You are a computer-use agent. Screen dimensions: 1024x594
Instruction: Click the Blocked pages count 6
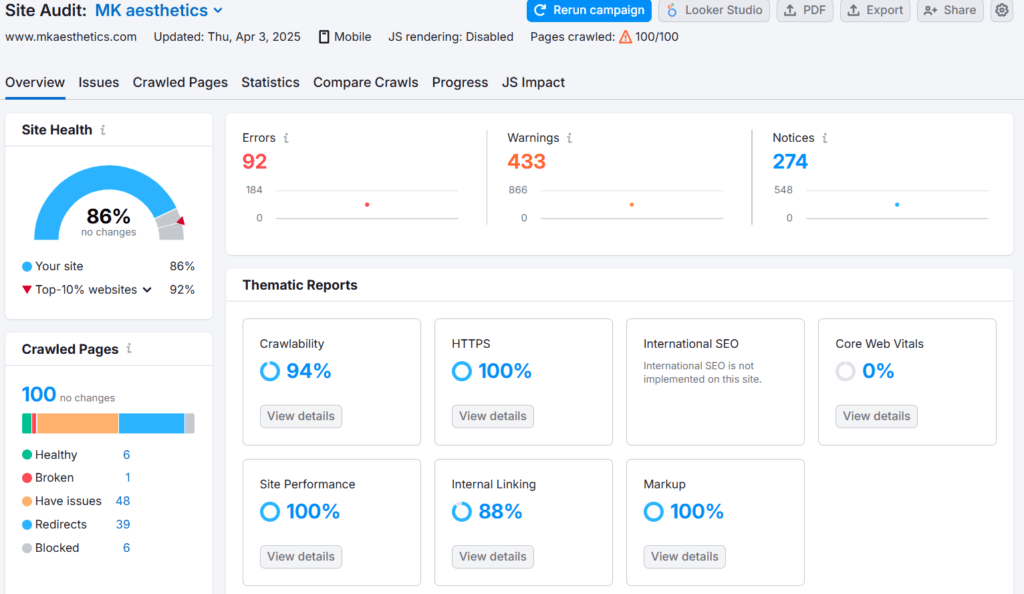click(x=126, y=548)
